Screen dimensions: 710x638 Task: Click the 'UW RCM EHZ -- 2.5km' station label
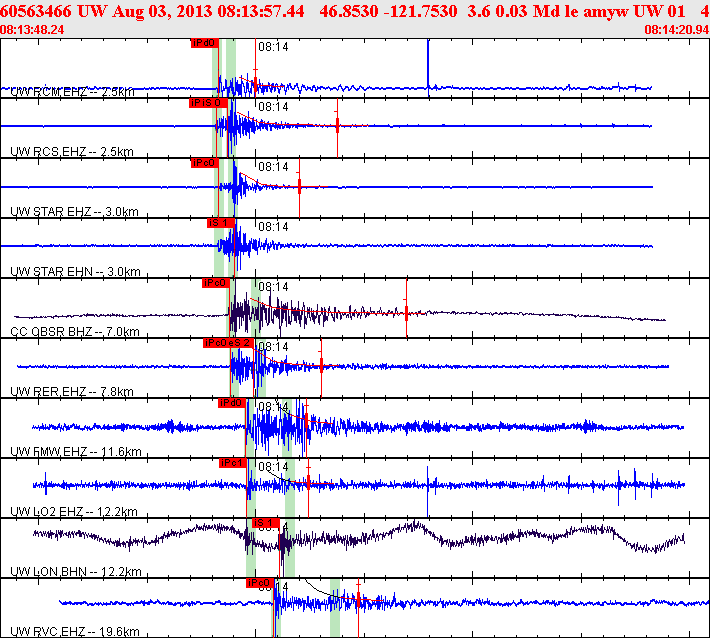(72, 92)
